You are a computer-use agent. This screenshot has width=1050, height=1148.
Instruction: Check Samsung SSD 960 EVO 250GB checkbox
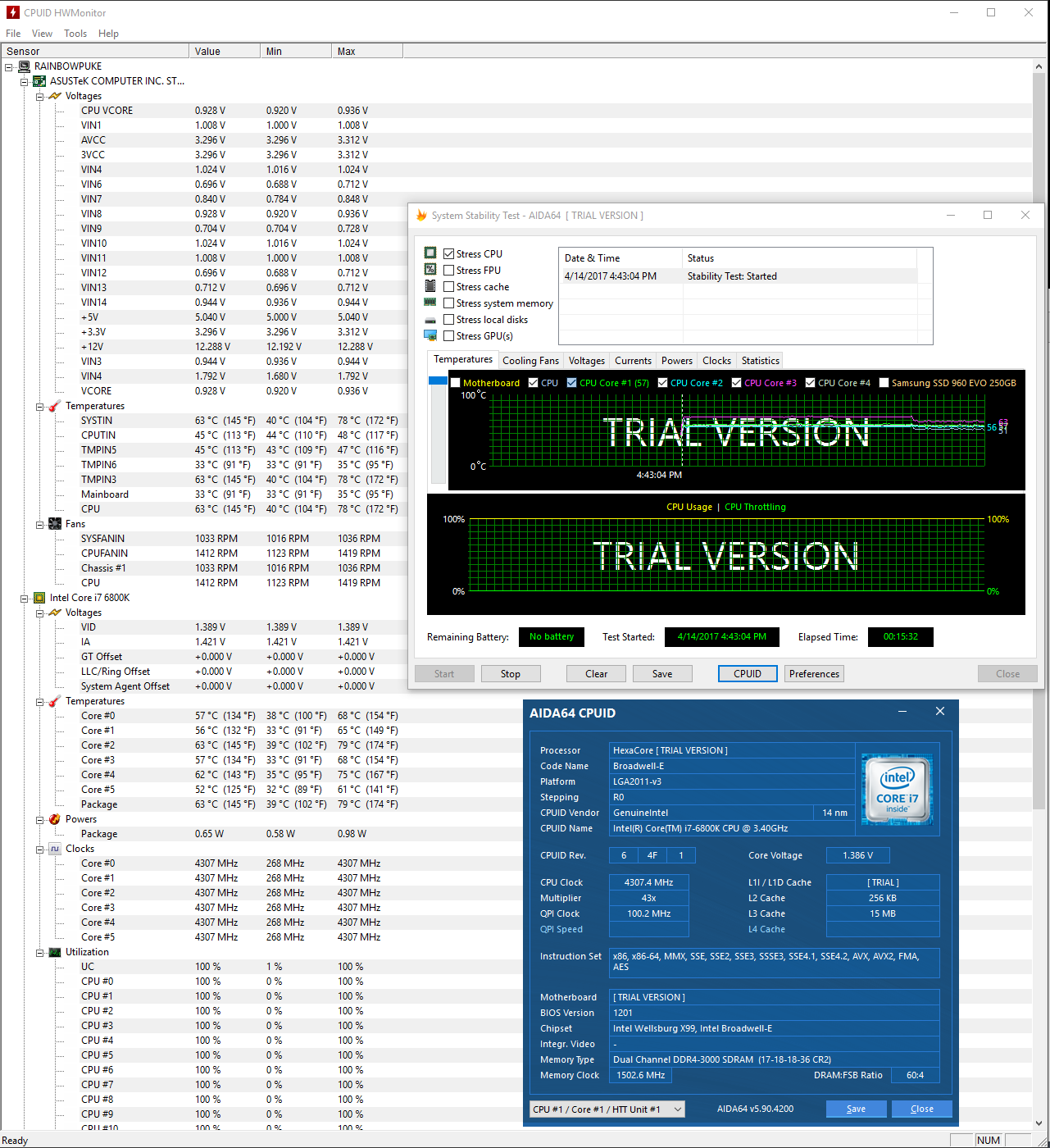[884, 383]
